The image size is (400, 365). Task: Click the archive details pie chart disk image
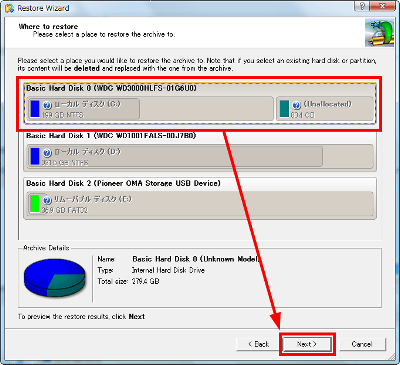54,277
